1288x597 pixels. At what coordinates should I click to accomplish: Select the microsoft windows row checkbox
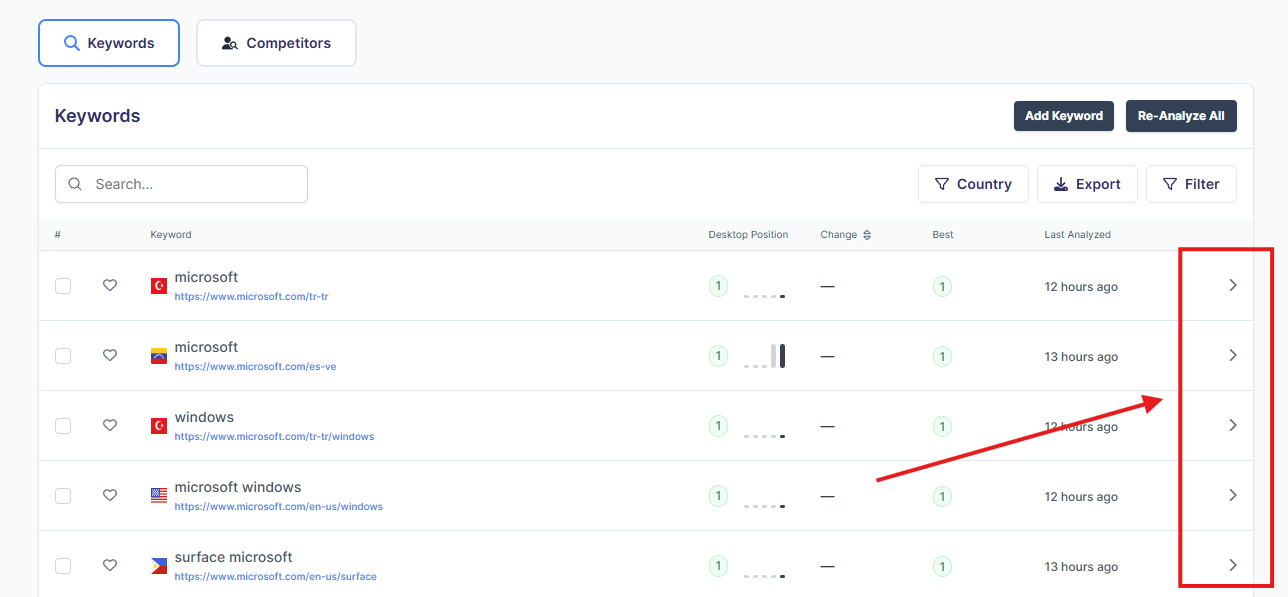point(63,496)
